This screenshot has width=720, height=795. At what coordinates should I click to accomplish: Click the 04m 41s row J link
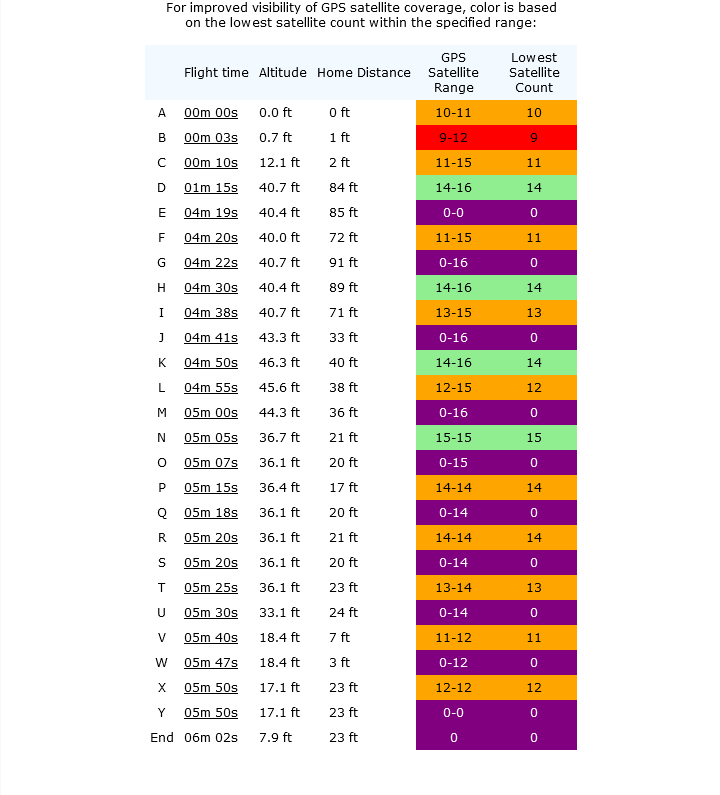coord(210,338)
